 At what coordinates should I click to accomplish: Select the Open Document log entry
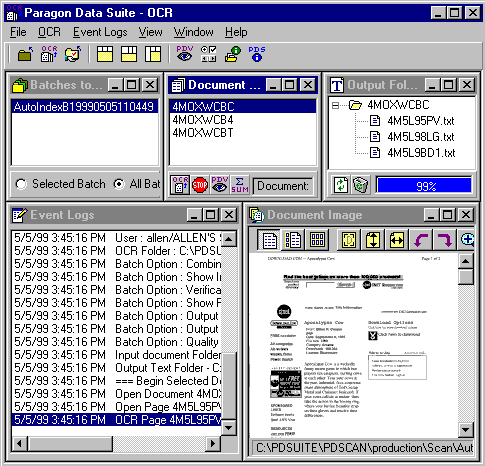(x=117, y=394)
